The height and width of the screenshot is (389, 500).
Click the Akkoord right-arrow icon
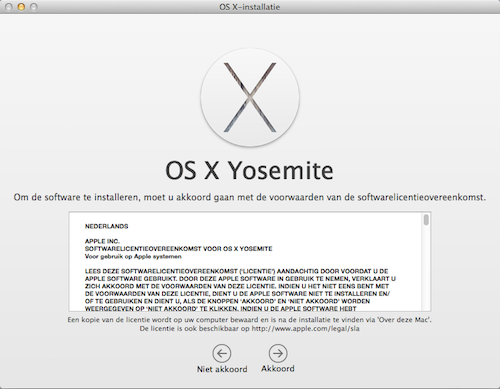278,353
